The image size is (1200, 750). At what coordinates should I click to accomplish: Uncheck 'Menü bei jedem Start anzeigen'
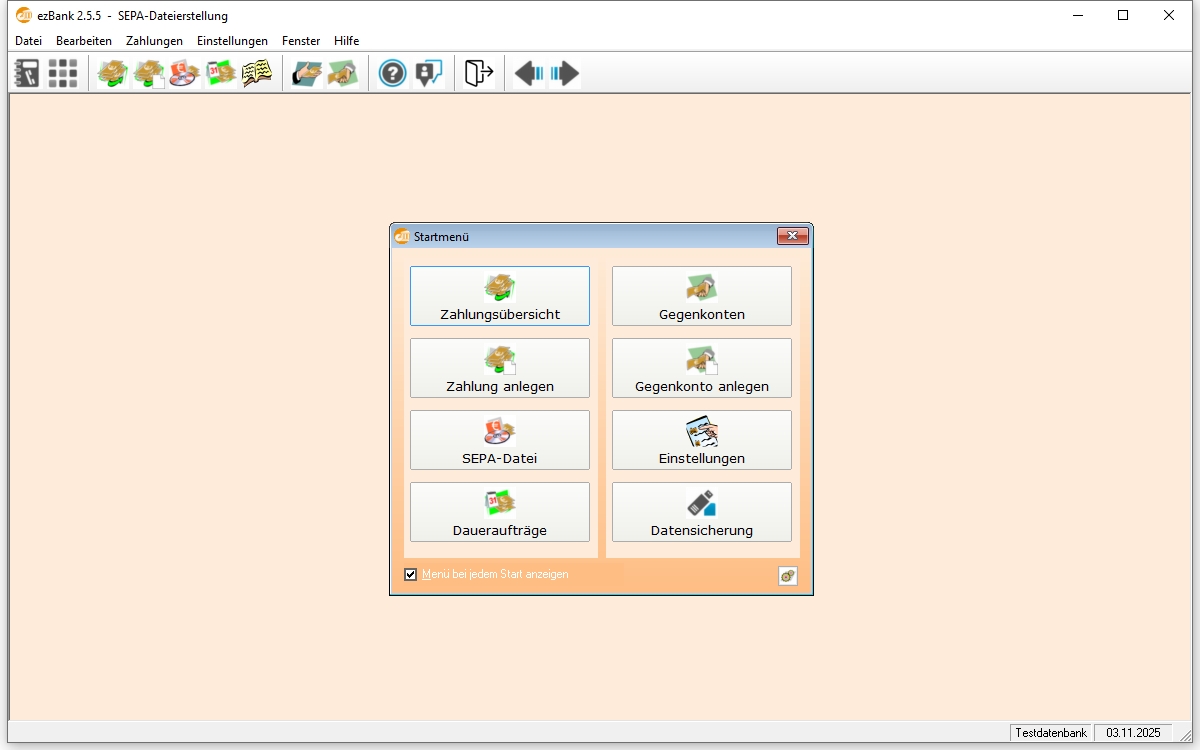410,574
